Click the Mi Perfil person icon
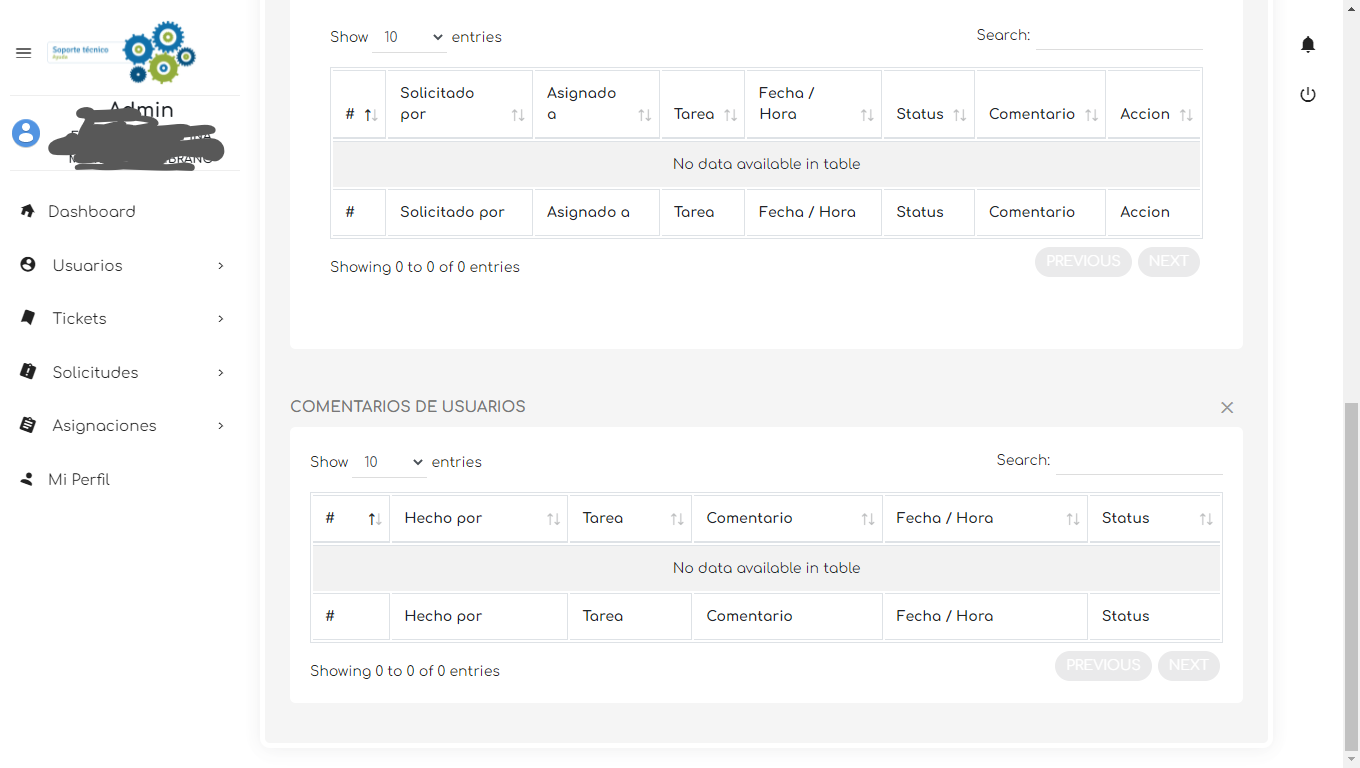Viewport: 1360px width, 768px height. click(27, 479)
